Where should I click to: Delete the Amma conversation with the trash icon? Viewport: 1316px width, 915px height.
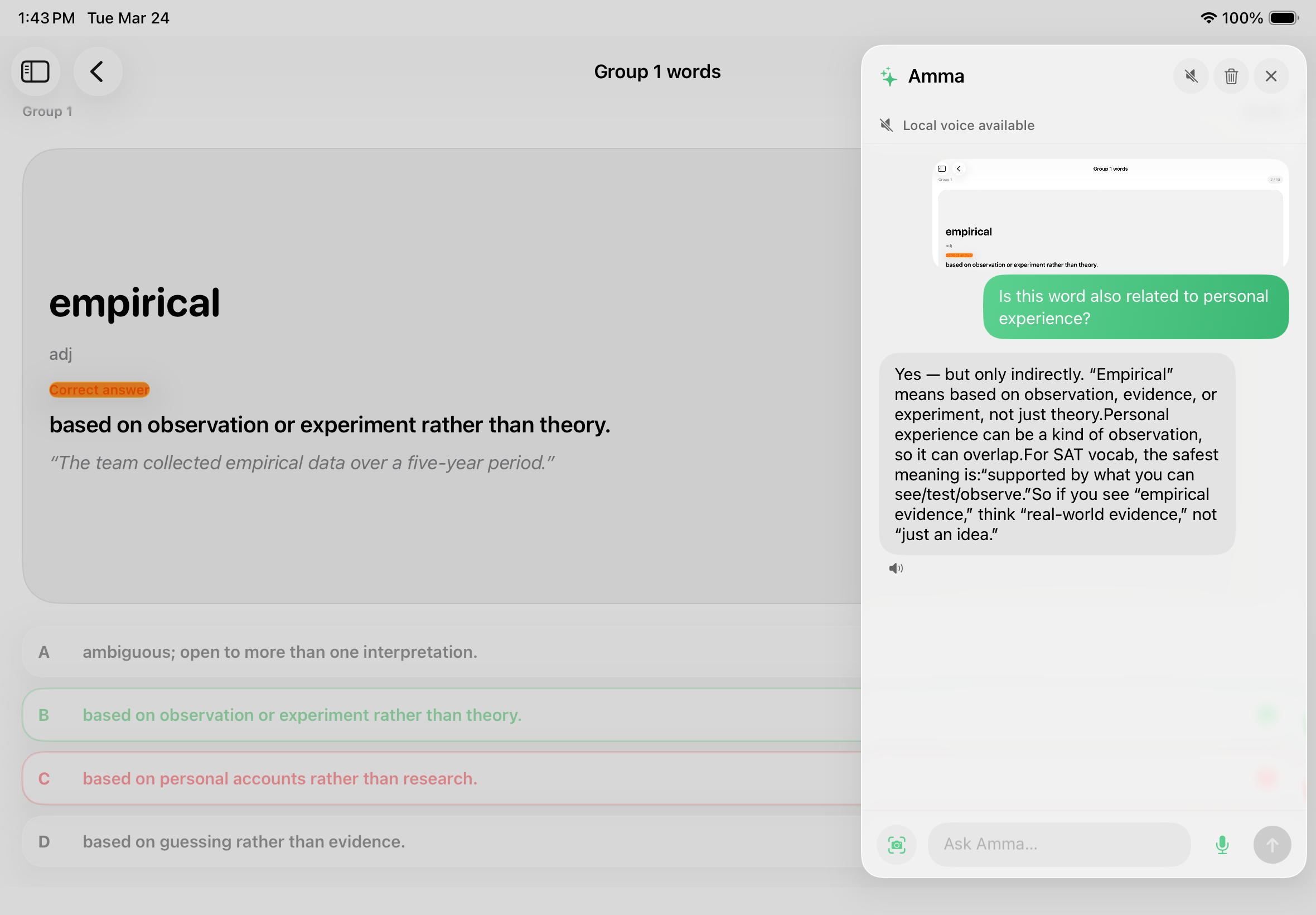pos(1231,76)
